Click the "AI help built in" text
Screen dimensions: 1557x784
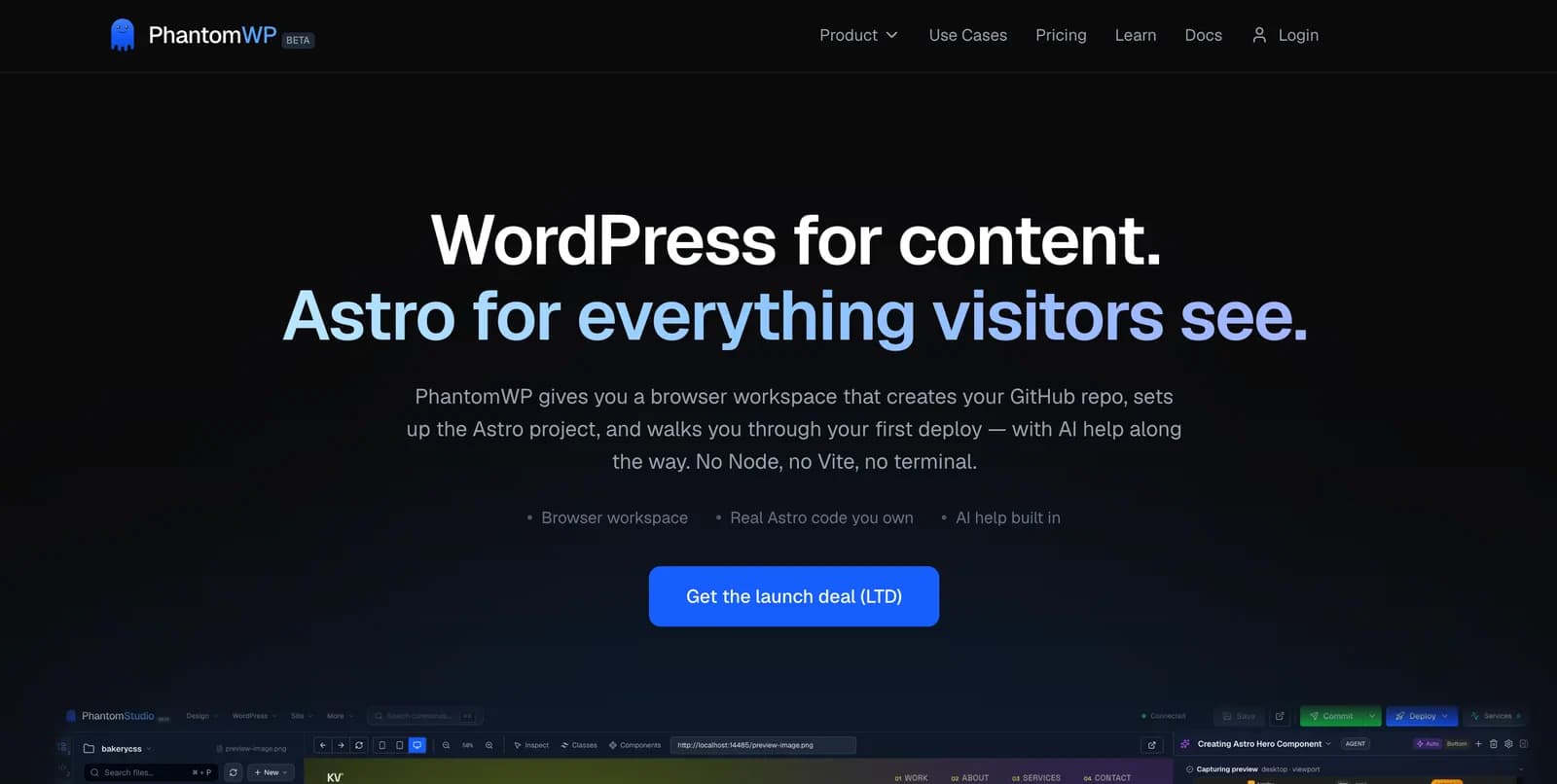[x=1008, y=517]
